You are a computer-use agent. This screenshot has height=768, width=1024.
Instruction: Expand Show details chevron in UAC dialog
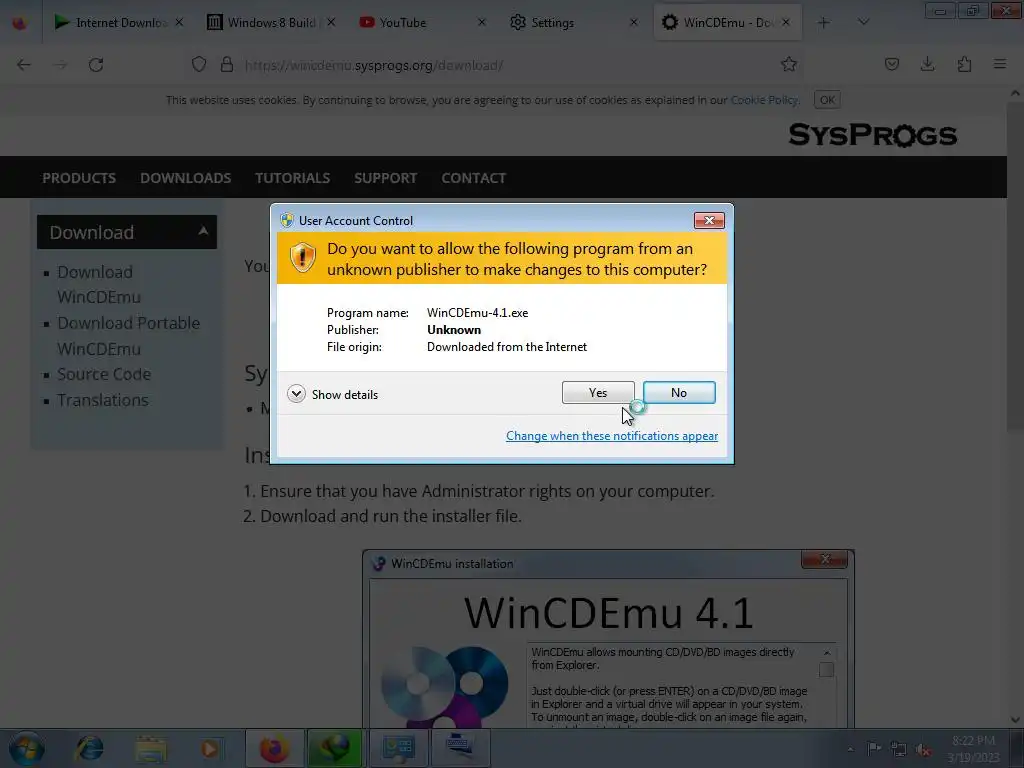(x=296, y=394)
